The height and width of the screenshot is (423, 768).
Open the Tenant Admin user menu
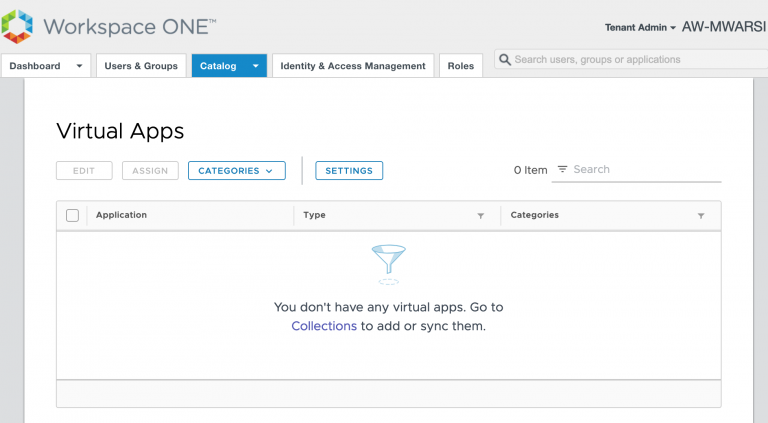(x=640, y=27)
